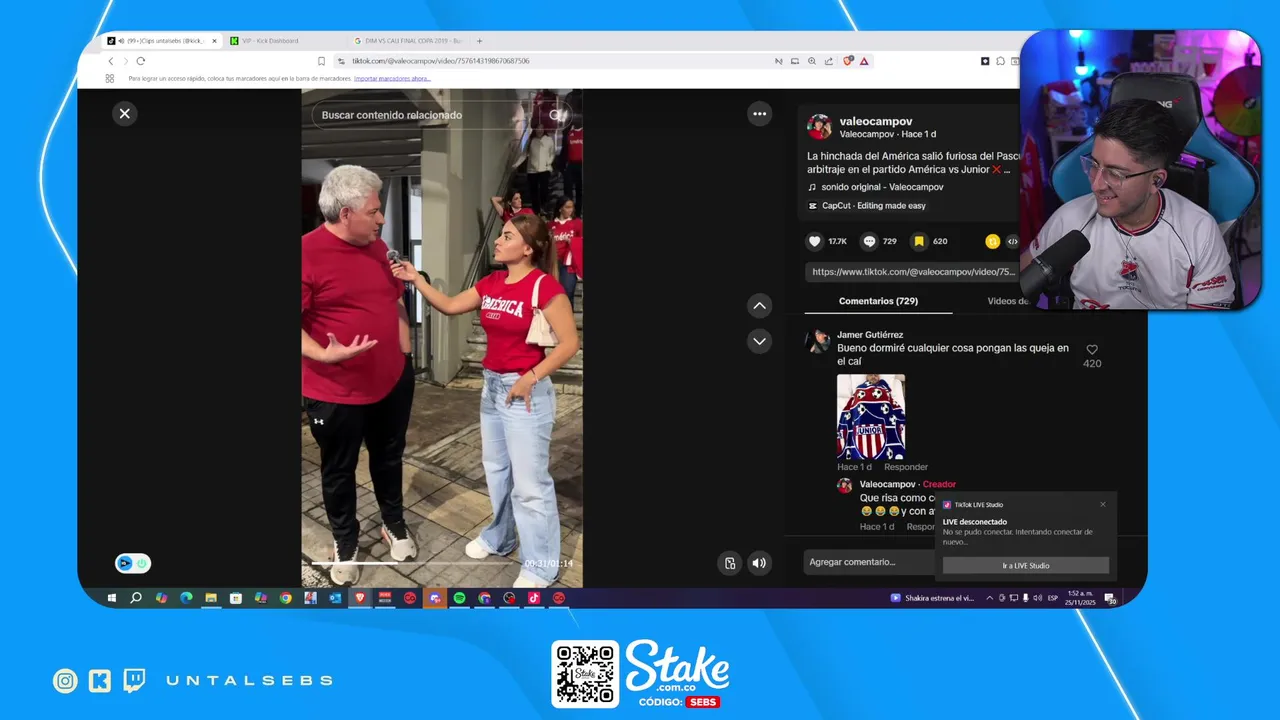
Task: Open the Windows Start menu
Action: (112, 598)
